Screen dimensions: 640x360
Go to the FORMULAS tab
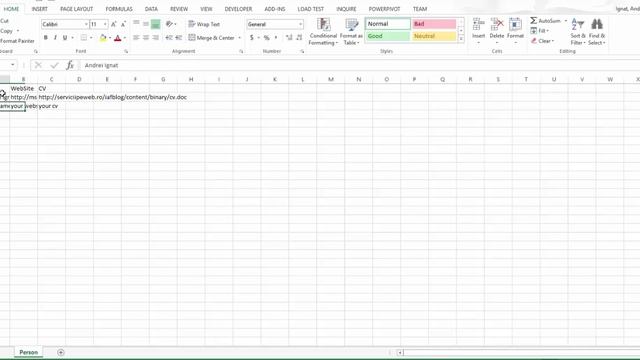coord(119,9)
